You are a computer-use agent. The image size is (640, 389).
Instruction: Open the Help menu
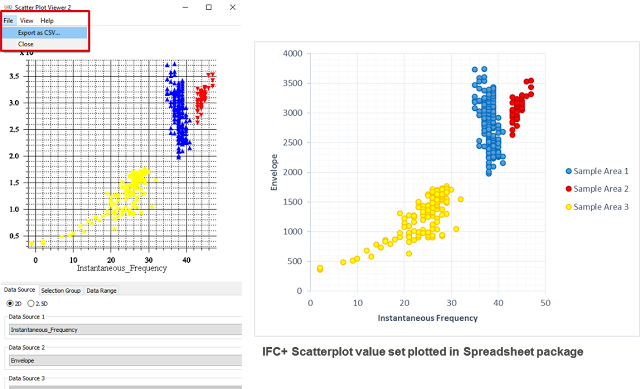click(x=47, y=20)
